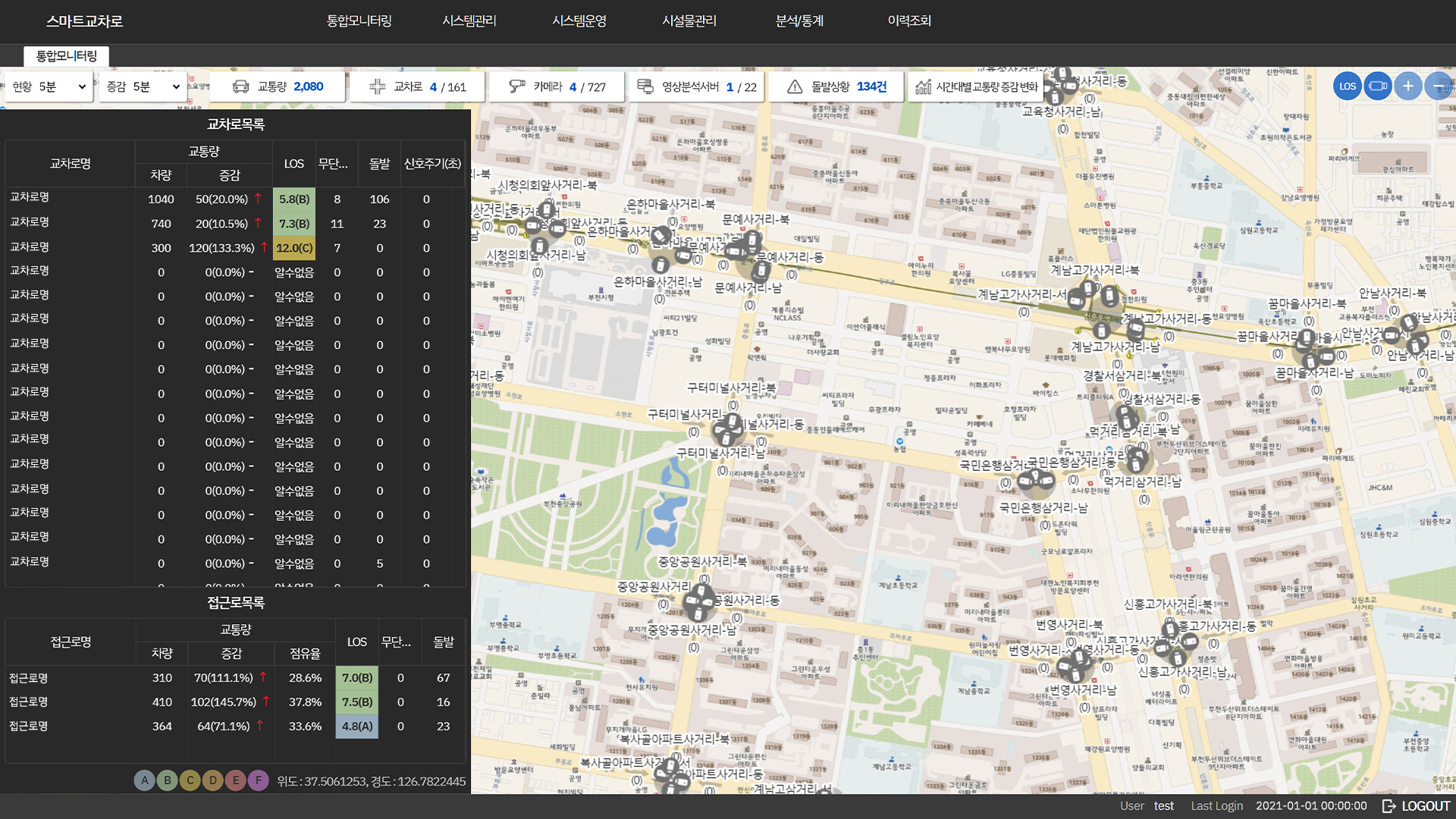Image resolution: width=1456 pixels, height=819 pixels.
Task: Click LOS legend swatch D
Action: [213, 780]
